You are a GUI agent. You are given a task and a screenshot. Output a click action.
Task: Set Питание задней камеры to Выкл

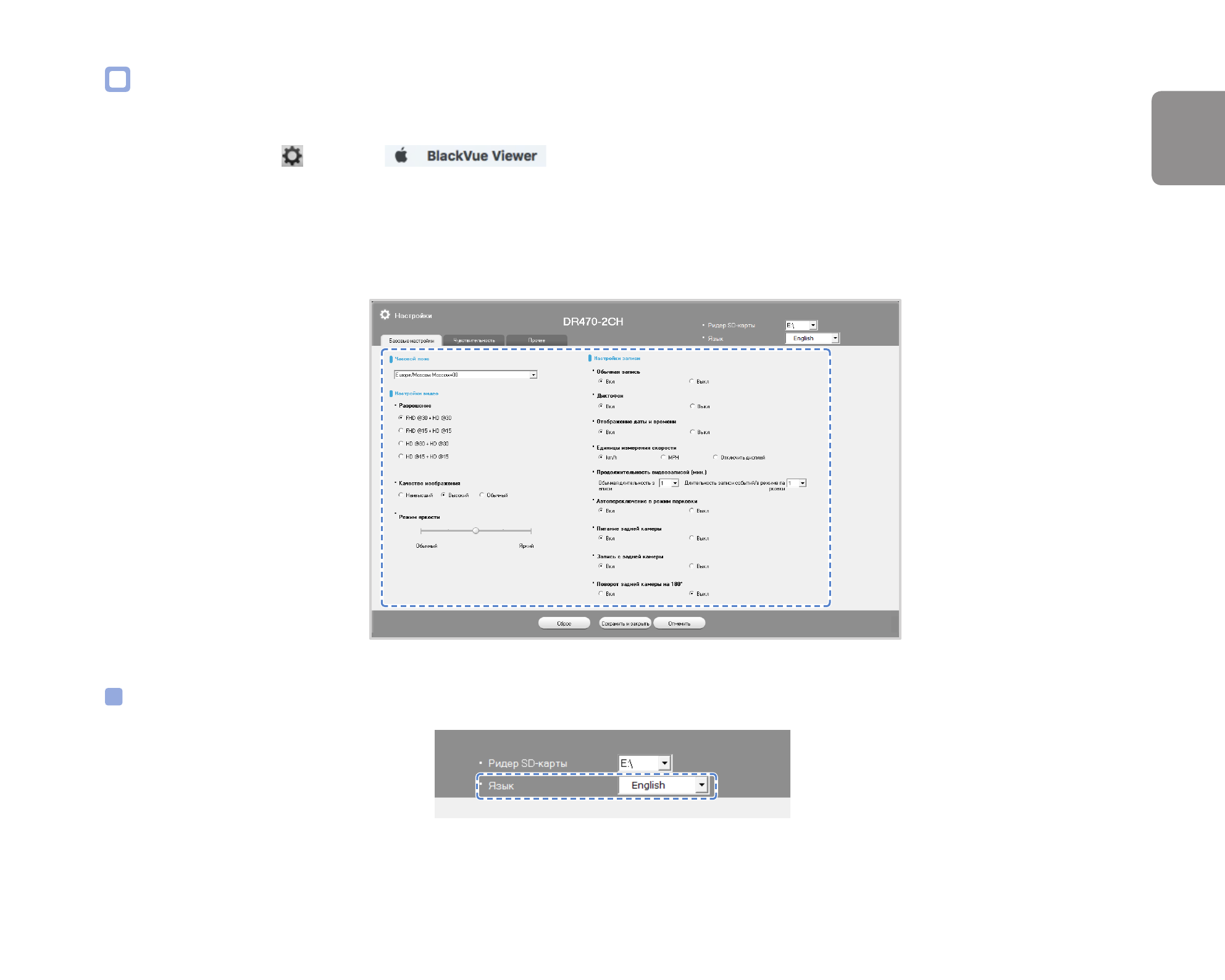click(692, 538)
